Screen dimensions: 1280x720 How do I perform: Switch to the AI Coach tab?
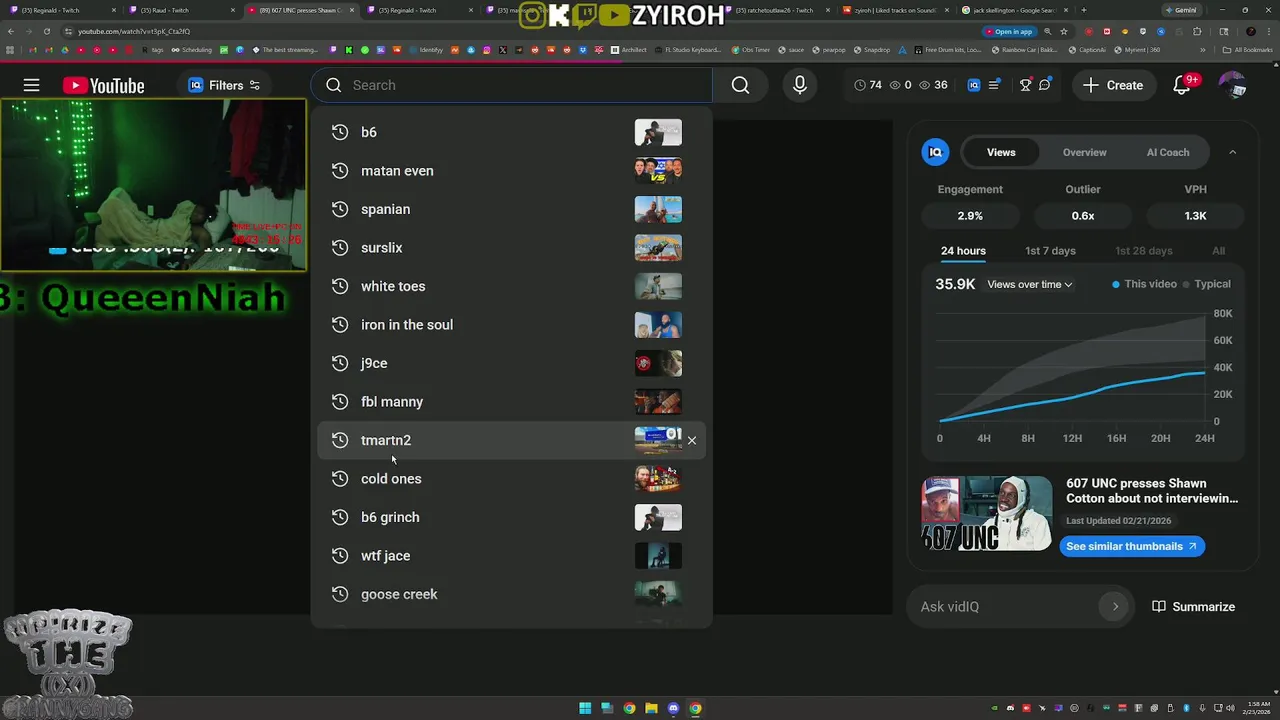click(x=1168, y=152)
